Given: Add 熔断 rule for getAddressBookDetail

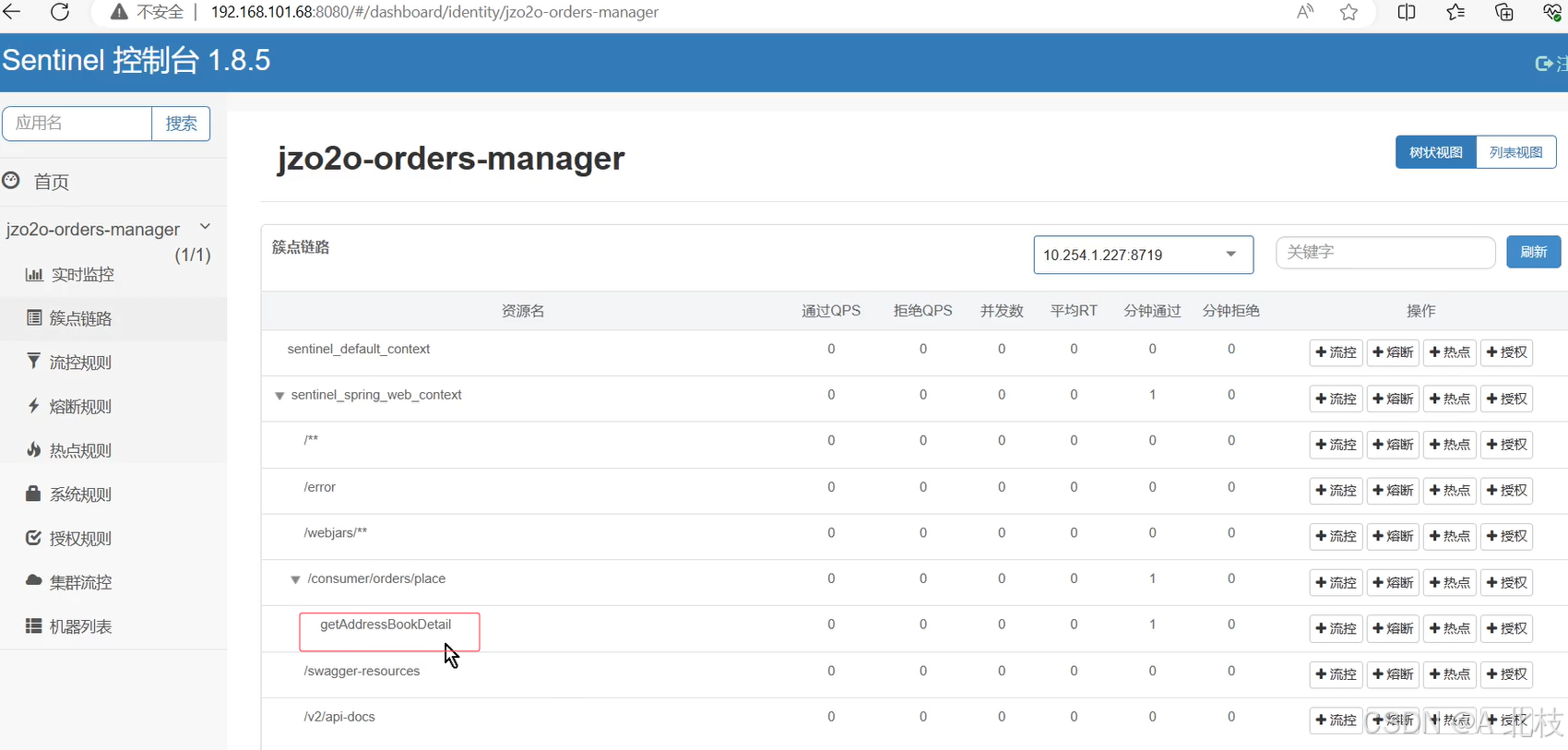Looking at the screenshot, I should pos(1394,628).
